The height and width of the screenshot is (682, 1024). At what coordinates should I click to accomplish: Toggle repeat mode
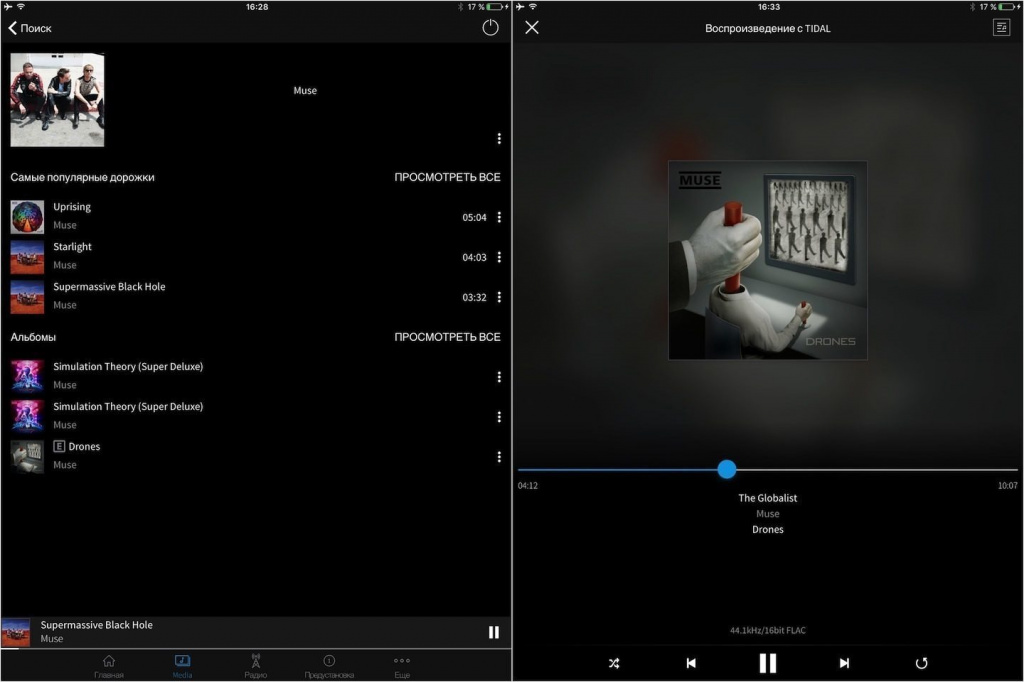(x=921, y=663)
